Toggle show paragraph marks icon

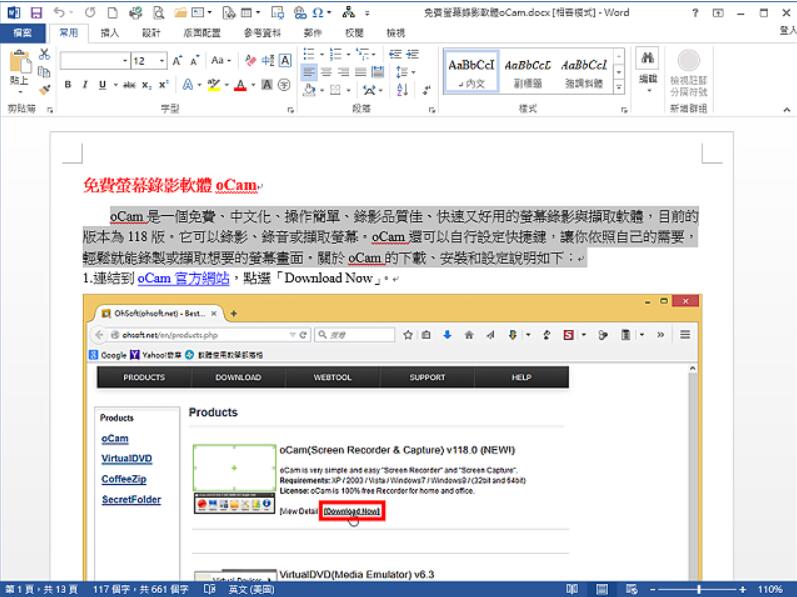pos(426,90)
